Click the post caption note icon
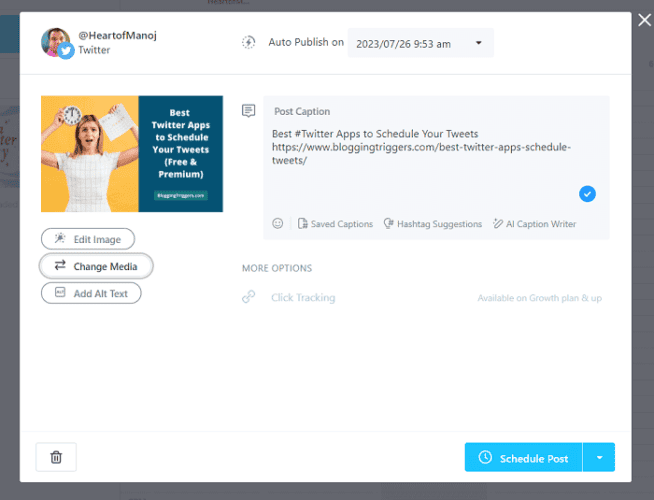 pos(249,111)
